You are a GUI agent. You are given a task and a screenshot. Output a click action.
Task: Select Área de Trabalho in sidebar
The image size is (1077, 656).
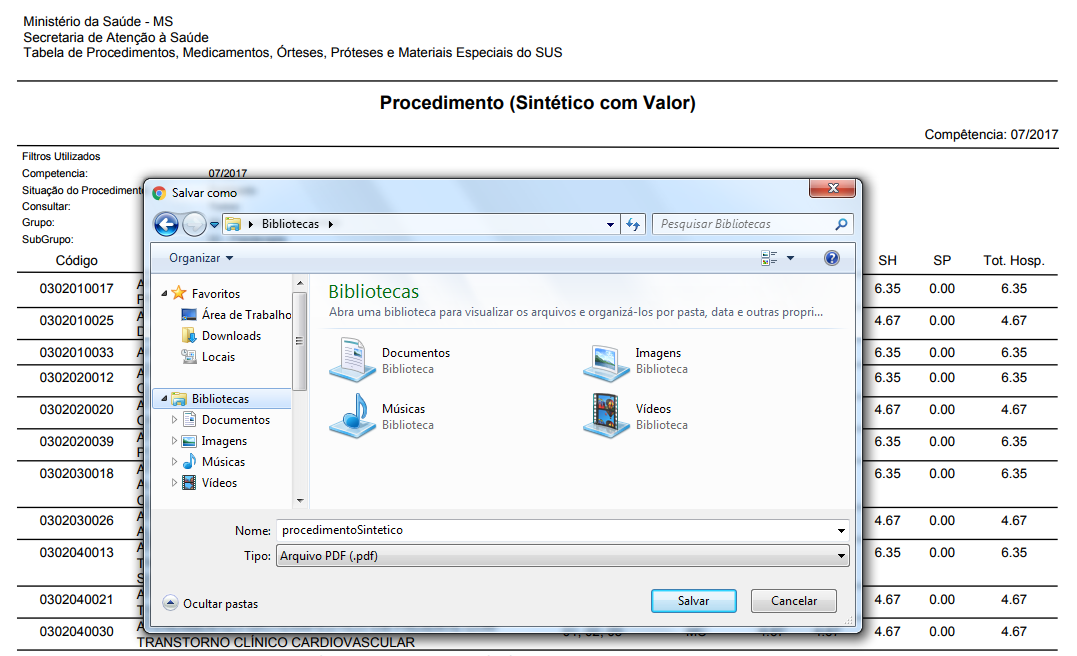[245, 315]
